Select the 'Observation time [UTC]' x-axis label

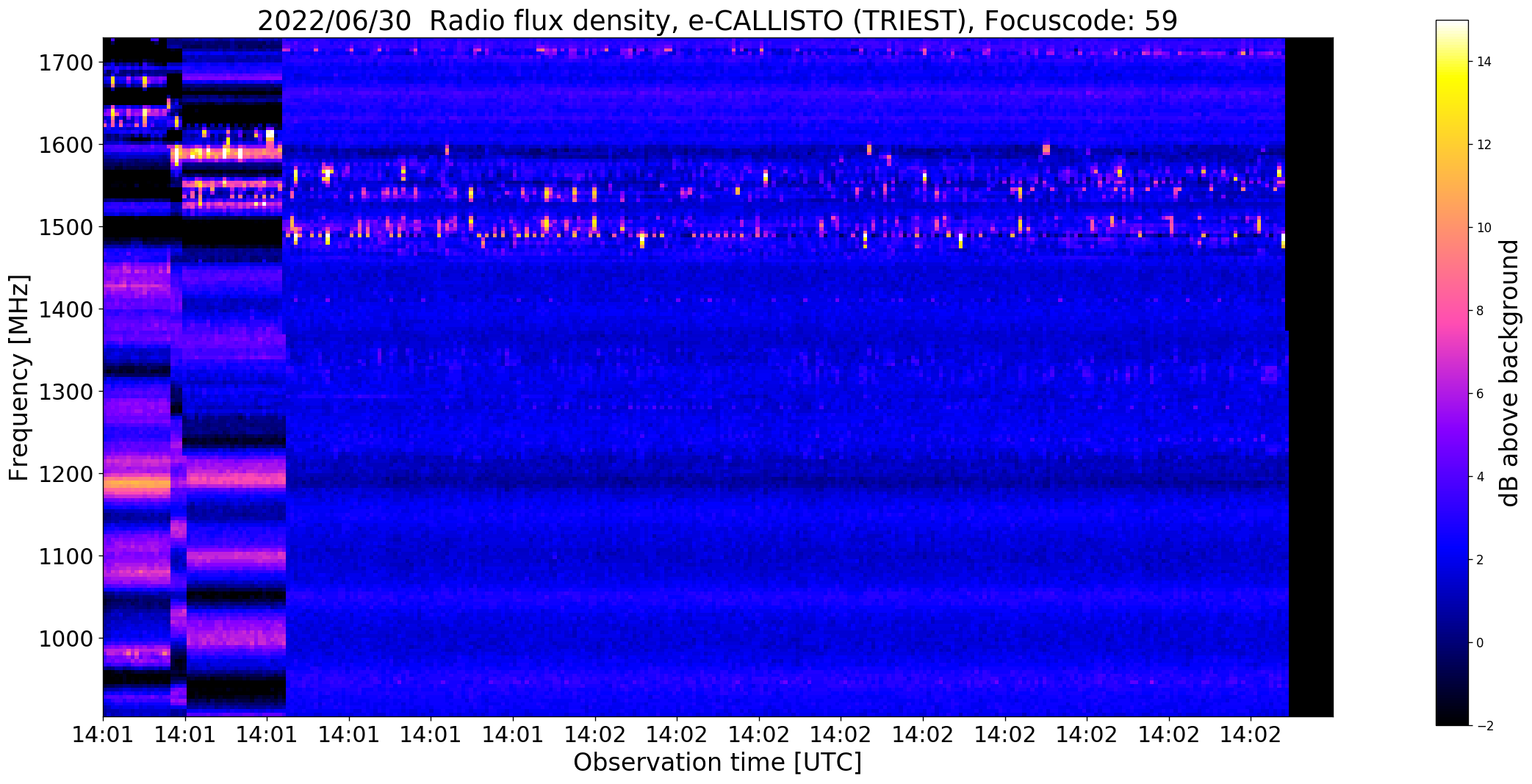coord(717,763)
